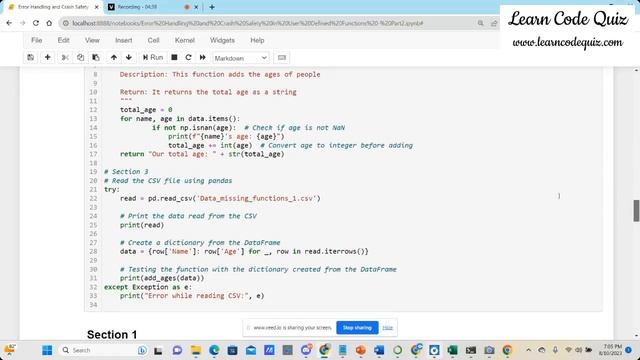Hide the screen sharing bar
The width and height of the screenshot is (640, 360).
(387, 328)
